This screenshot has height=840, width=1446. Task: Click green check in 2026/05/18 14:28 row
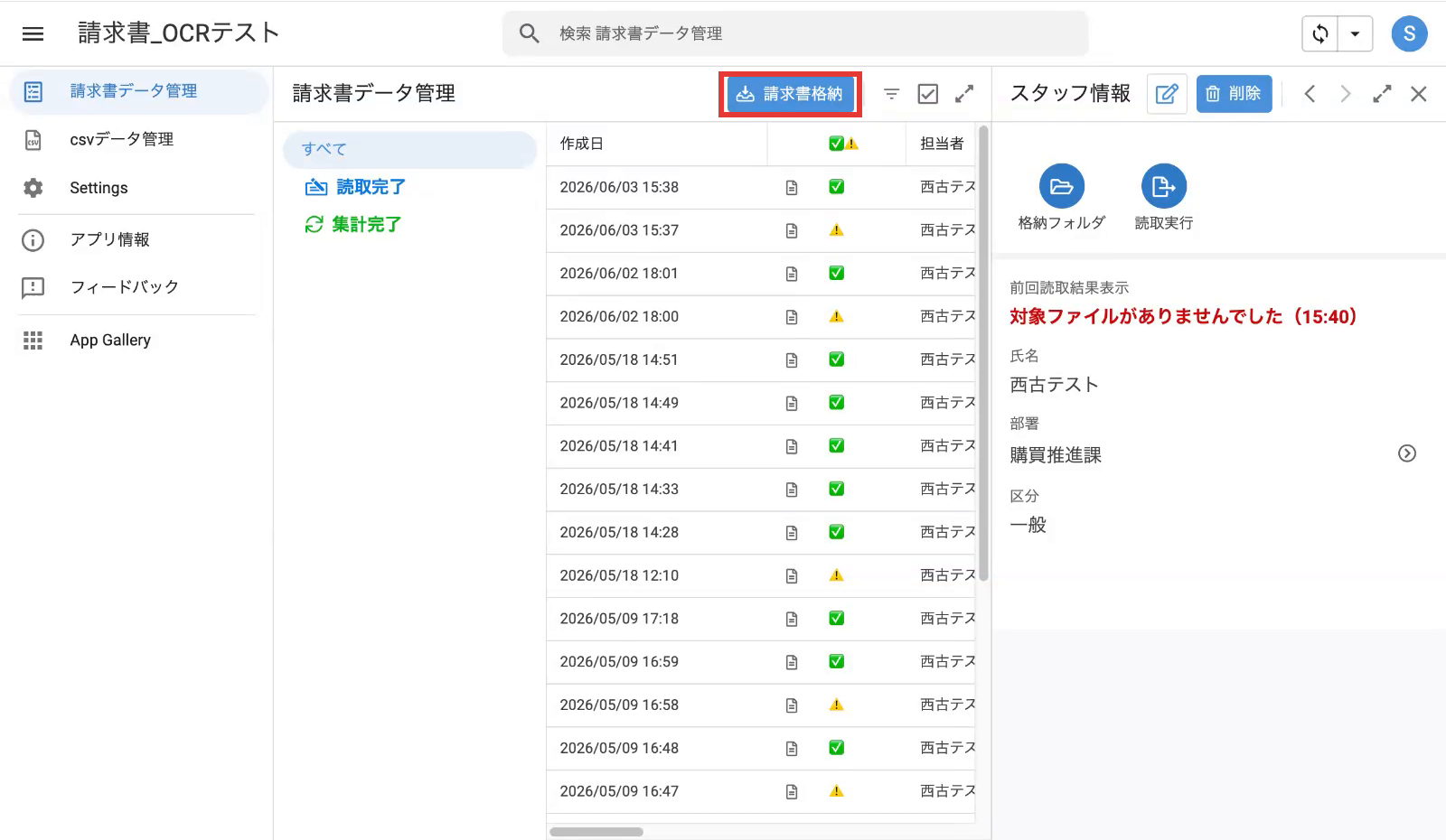click(837, 532)
